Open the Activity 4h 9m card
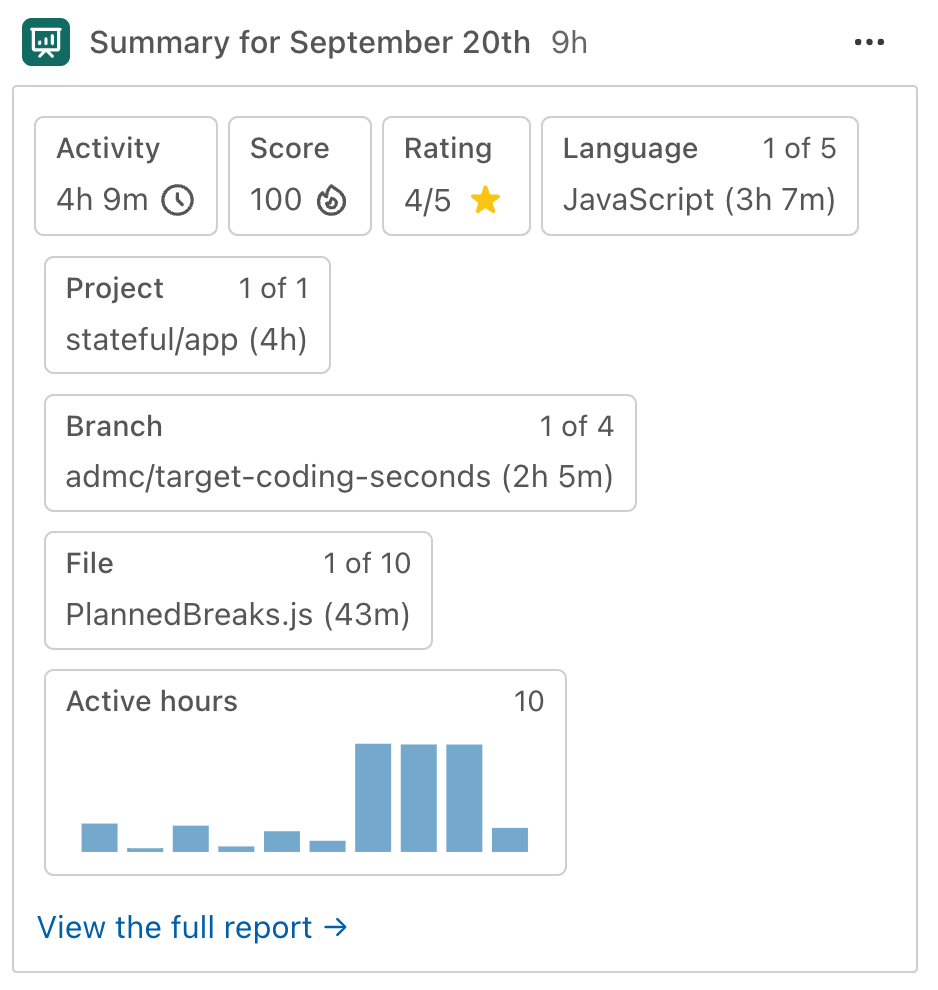This screenshot has width=938, height=990. pyautogui.click(x=125, y=176)
